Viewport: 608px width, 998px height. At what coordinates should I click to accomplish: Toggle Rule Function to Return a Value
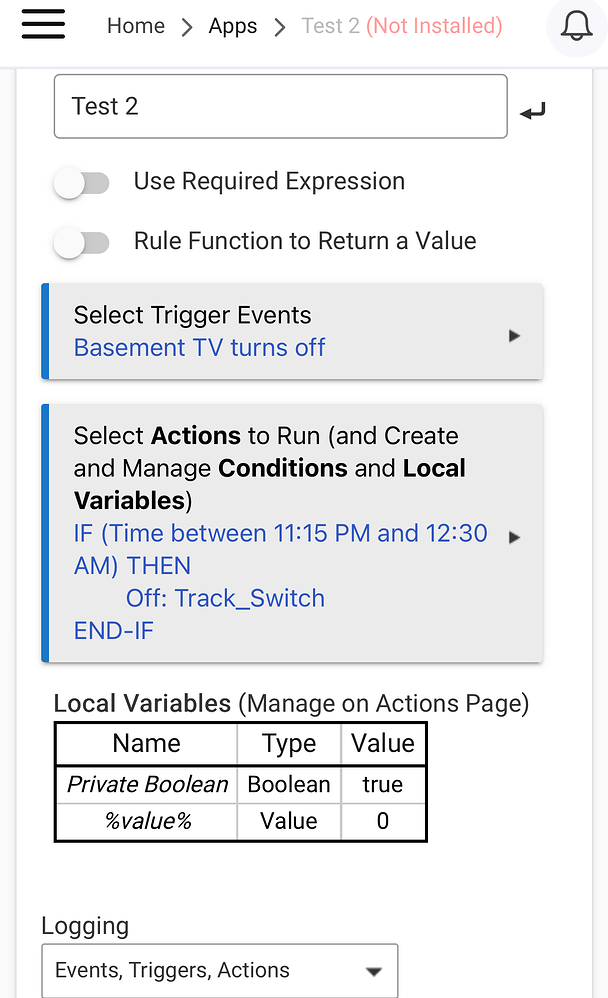[82, 242]
